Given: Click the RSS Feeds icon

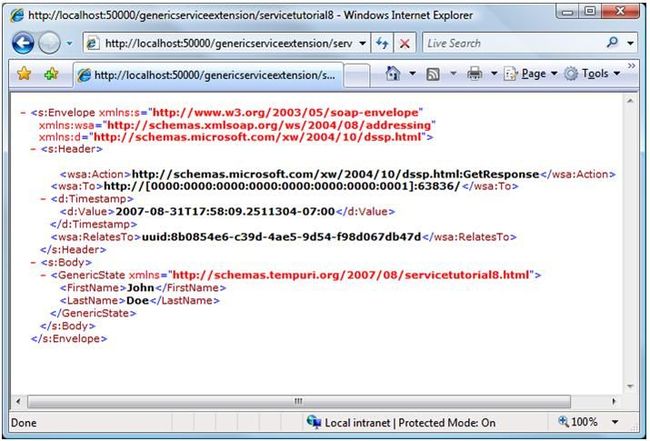Looking at the screenshot, I should 433,74.
